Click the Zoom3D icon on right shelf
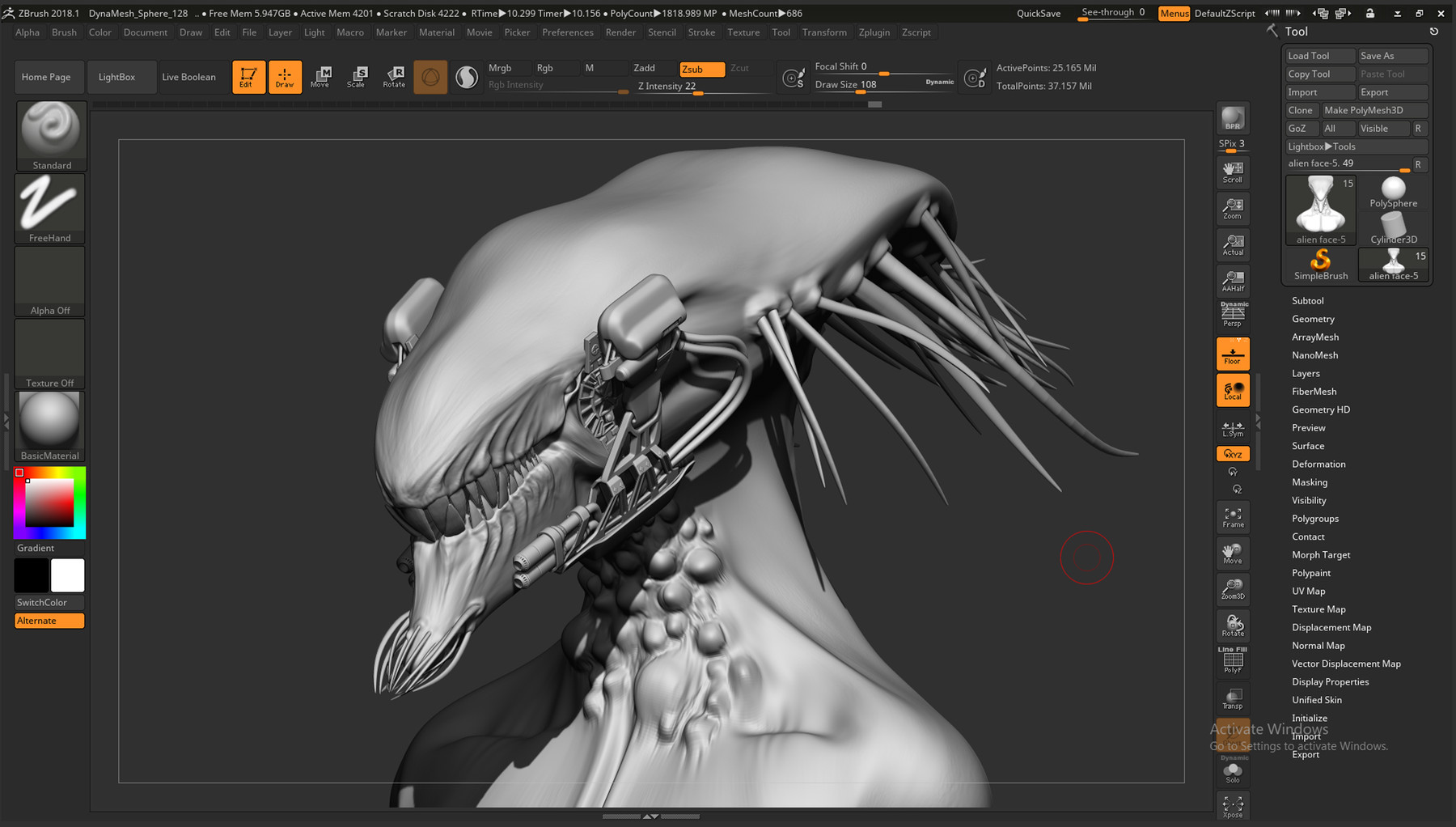 coord(1232,589)
